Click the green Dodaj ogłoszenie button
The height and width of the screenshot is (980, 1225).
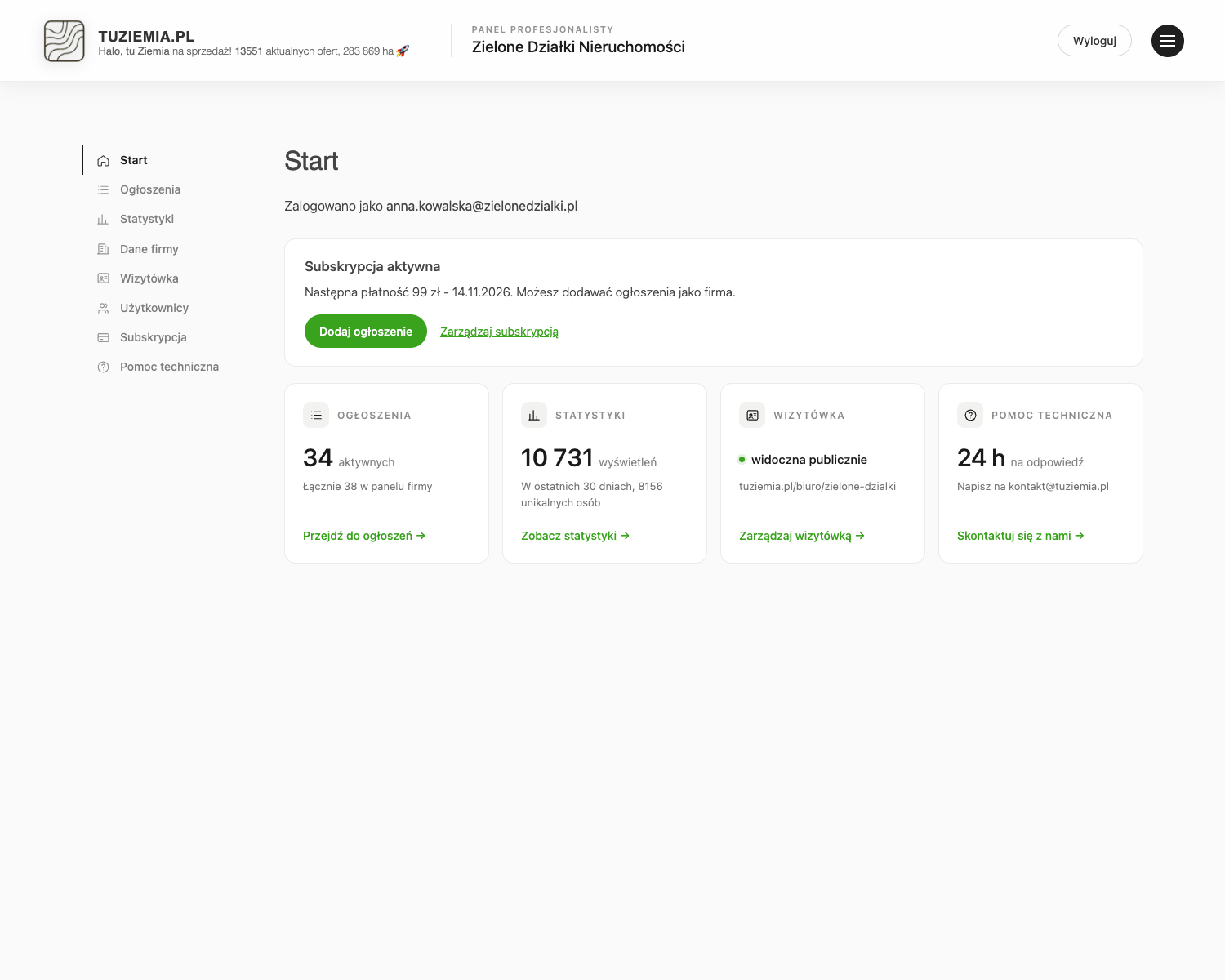pos(366,332)
